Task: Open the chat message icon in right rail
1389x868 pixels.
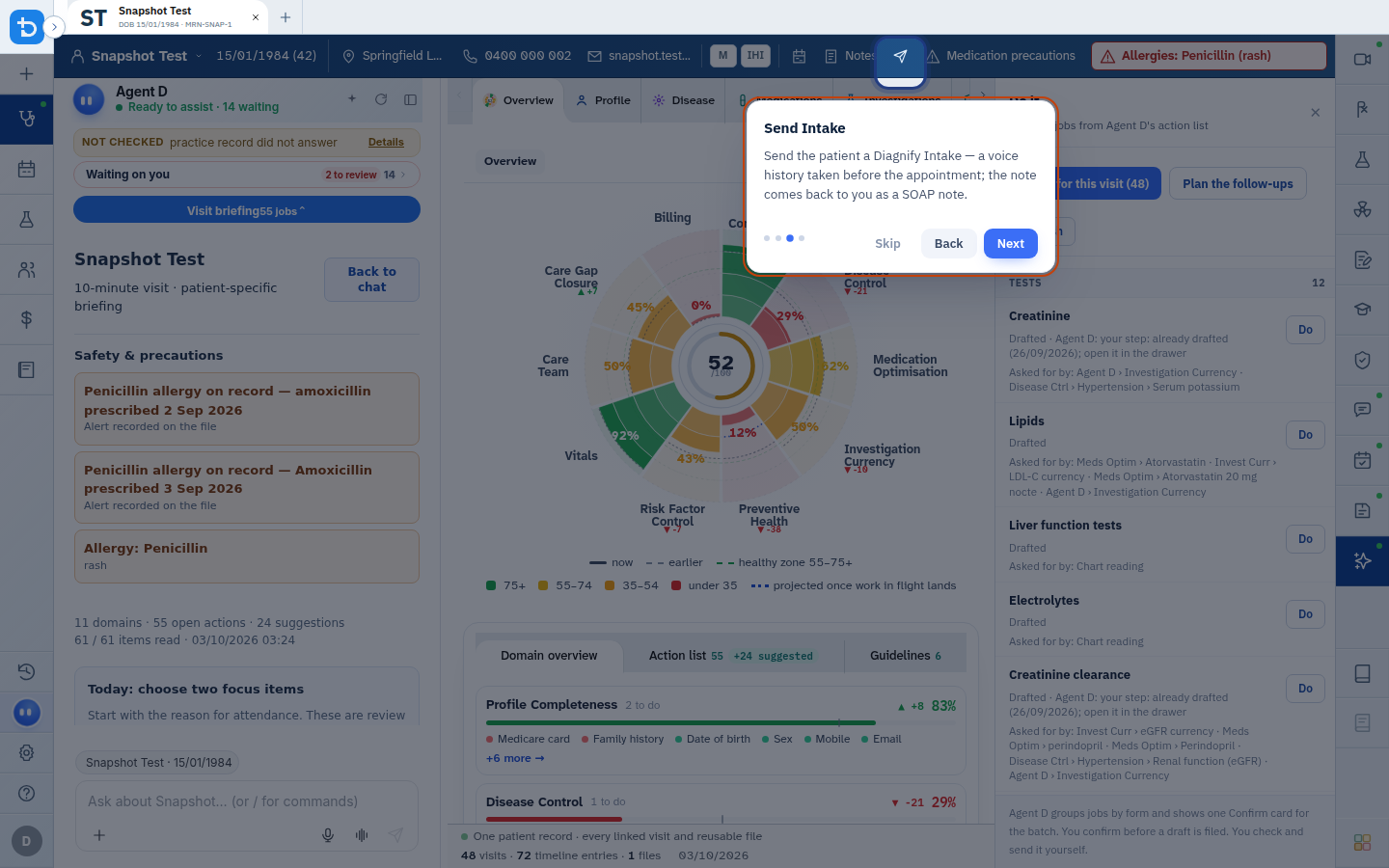Action: pos(1362,410)
